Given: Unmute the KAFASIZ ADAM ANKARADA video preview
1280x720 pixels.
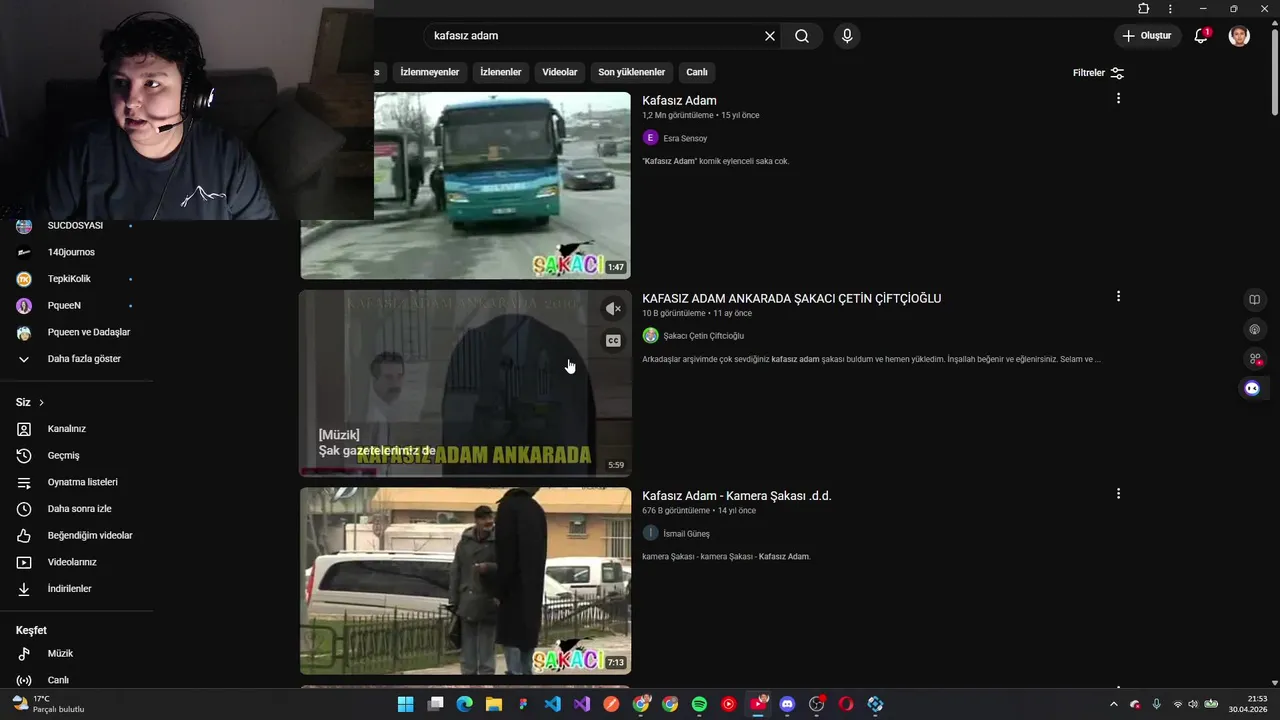Looking at the screenshot, I should click(x=613, y=309).
